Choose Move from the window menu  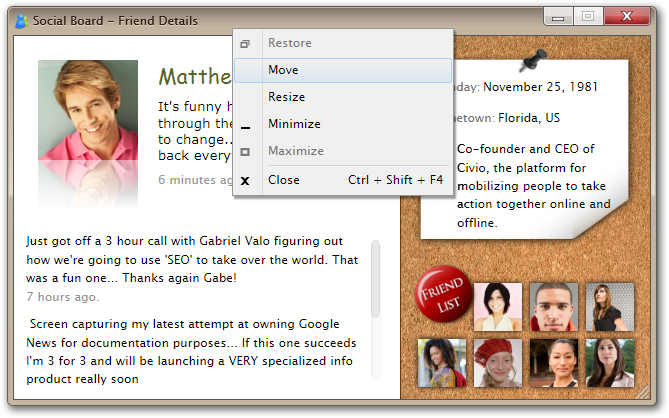coord(283,70)
